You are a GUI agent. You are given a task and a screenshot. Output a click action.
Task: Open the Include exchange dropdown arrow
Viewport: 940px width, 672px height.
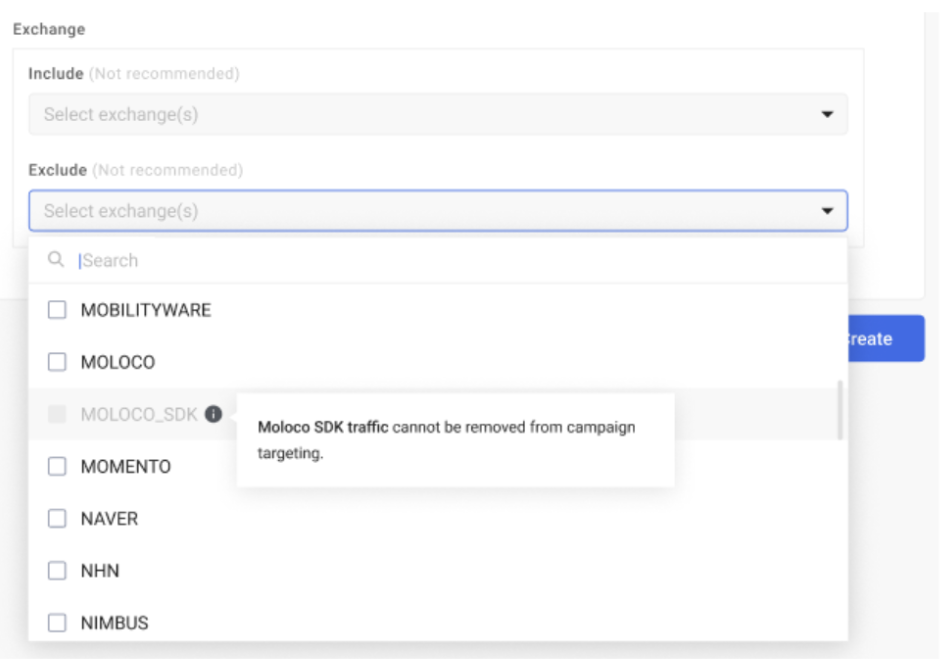pyautogui.click(x=827, y=114)
